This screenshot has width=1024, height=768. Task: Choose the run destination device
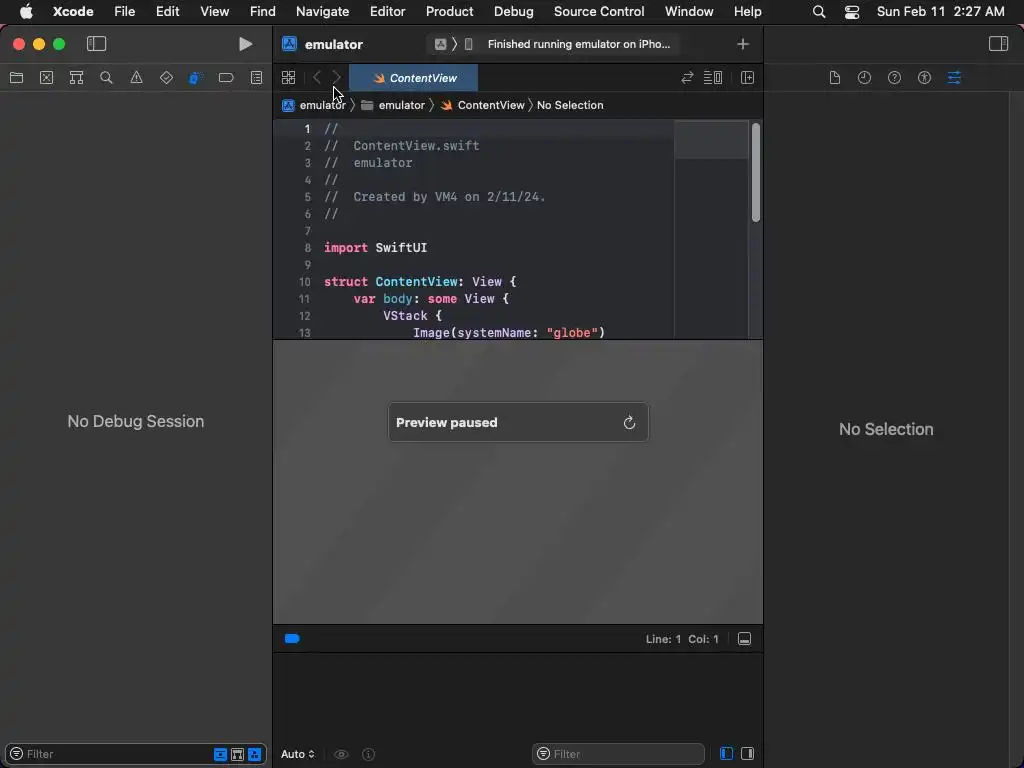pos(468,44)
